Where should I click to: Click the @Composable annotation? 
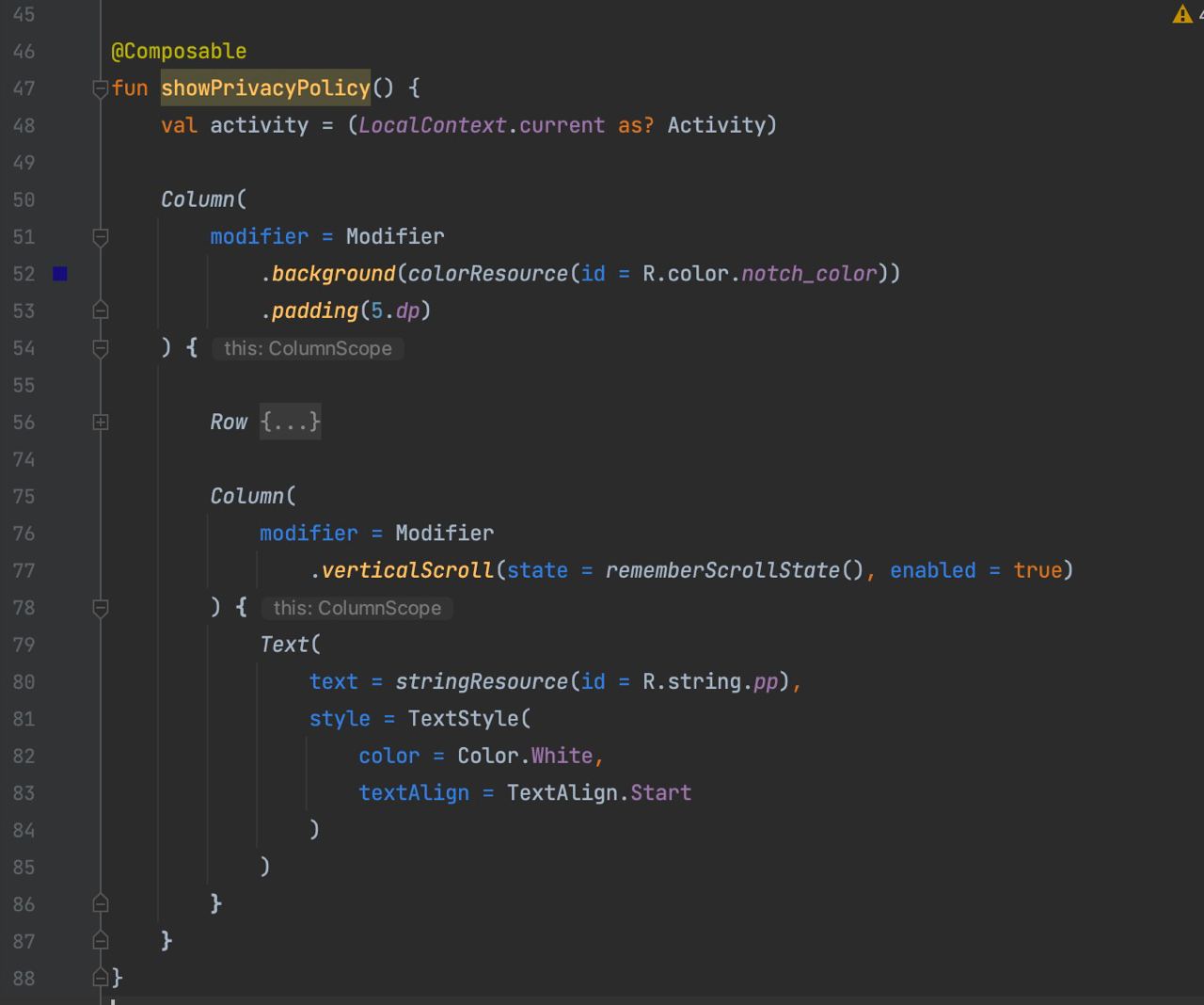coord(179,51)
